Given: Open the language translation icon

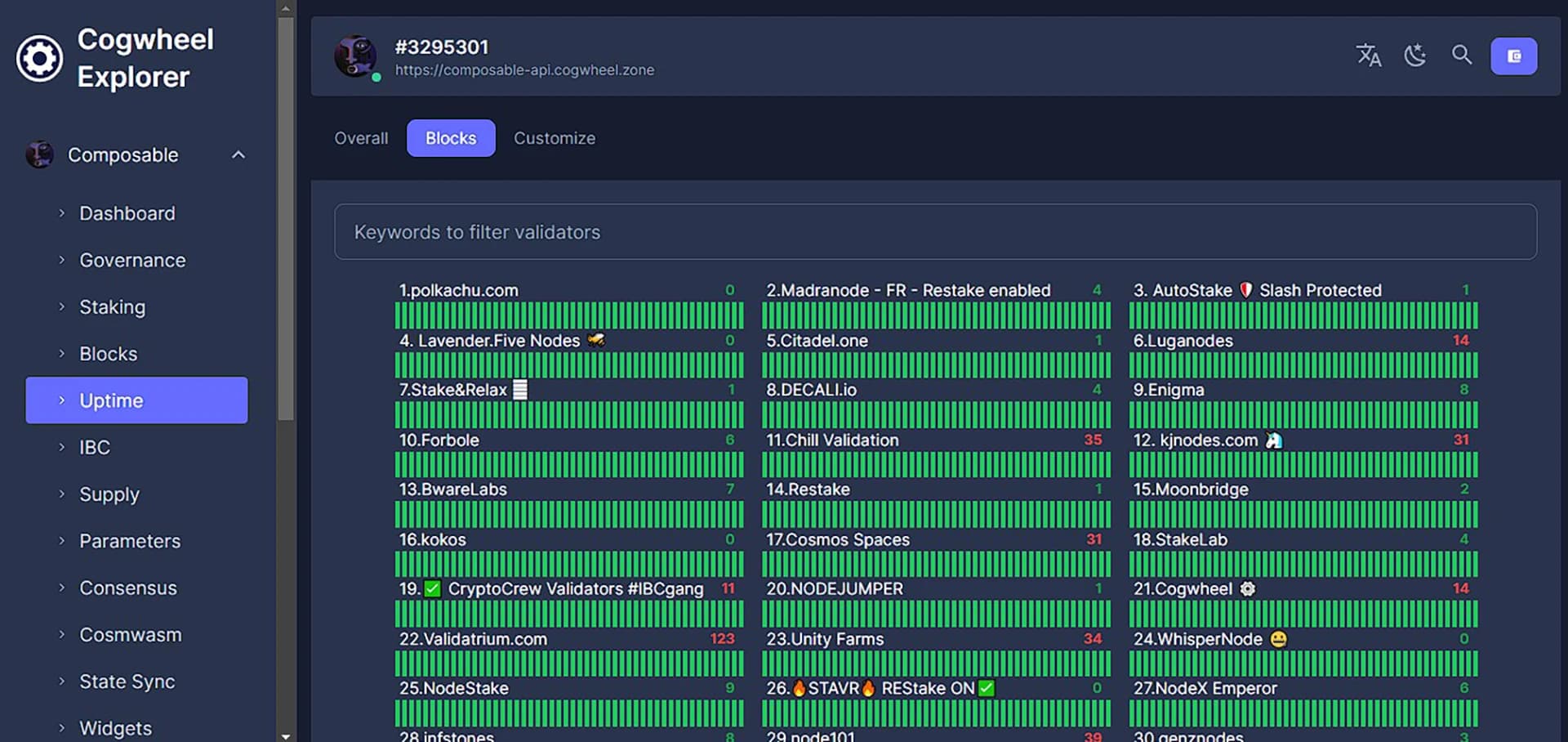Looking at the screenshot, I should click(x=1369, y=56).
